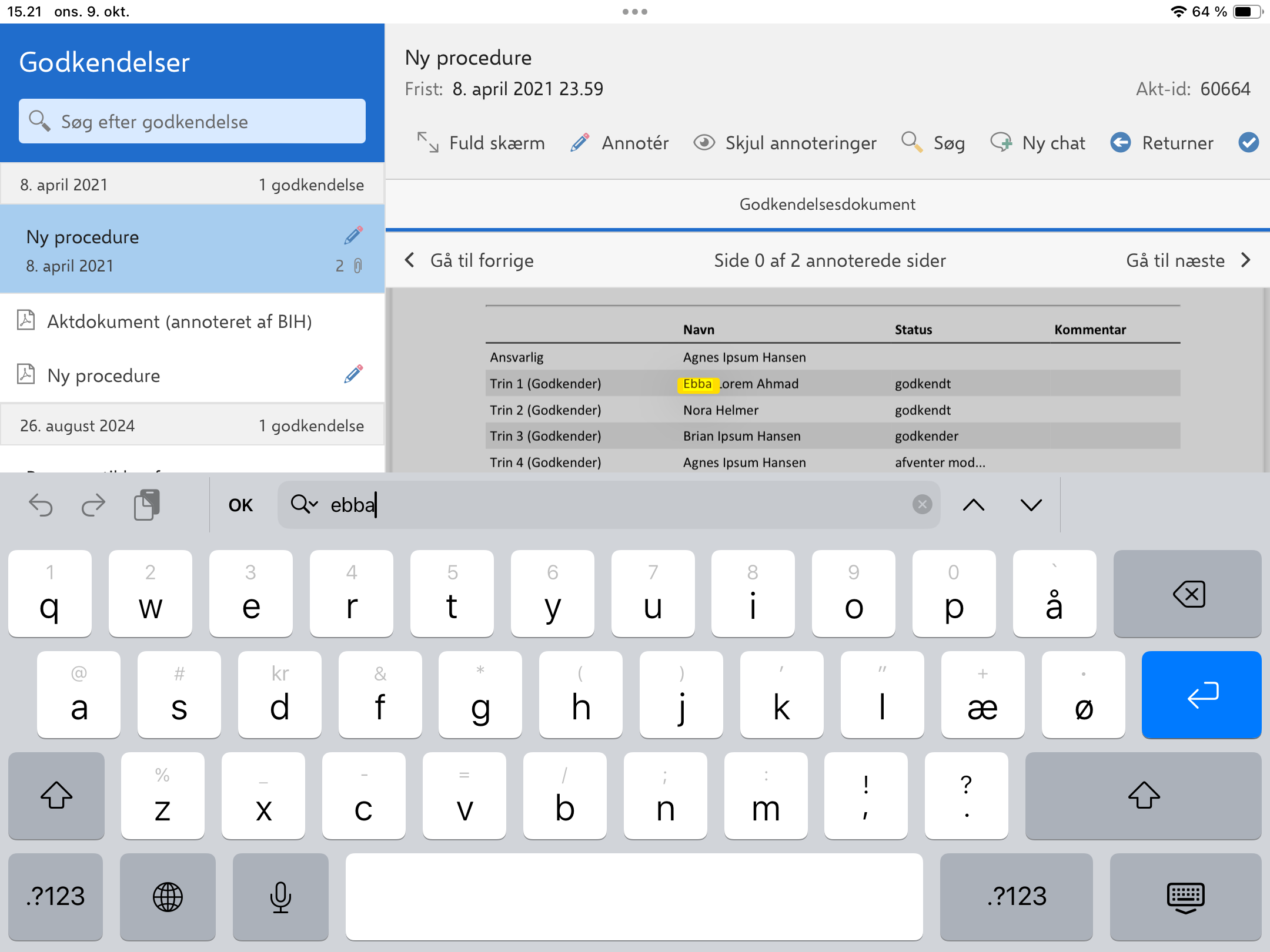Tap the æ key

(983, 695)
